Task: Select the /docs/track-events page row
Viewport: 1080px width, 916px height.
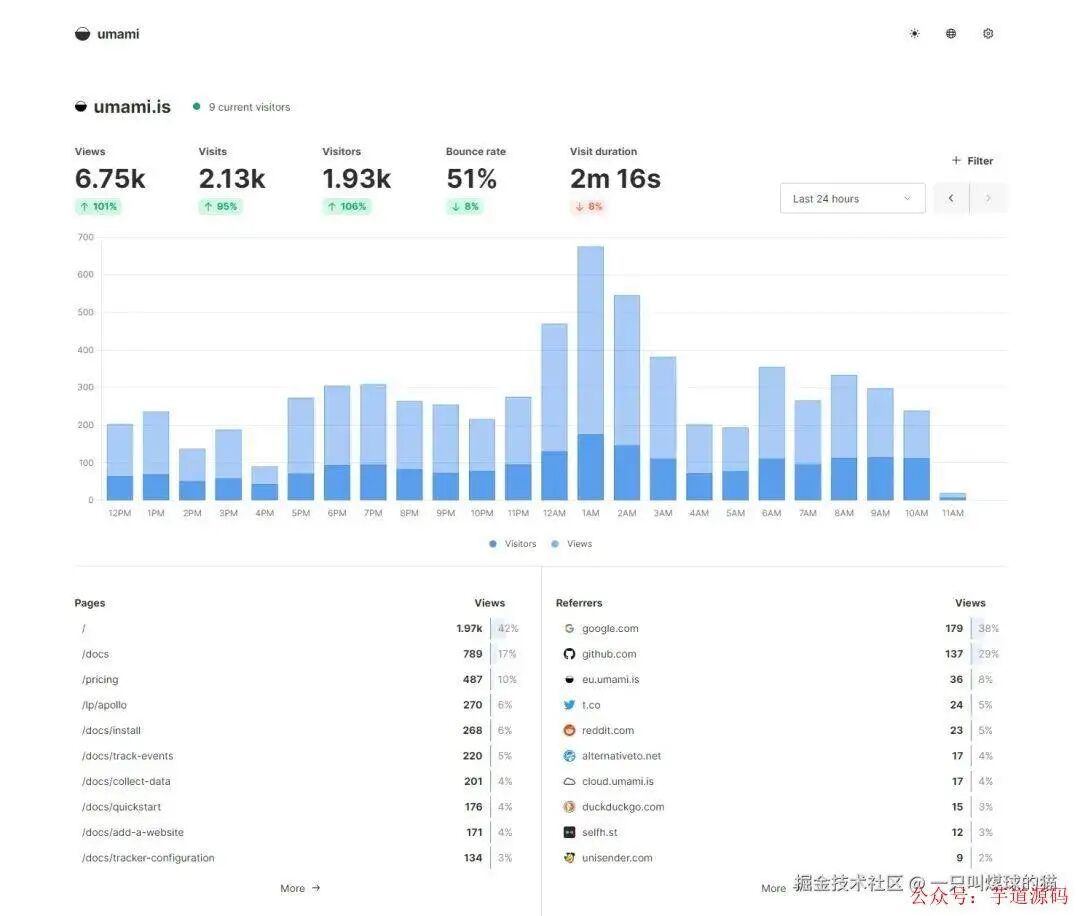Action: [297, 756]
